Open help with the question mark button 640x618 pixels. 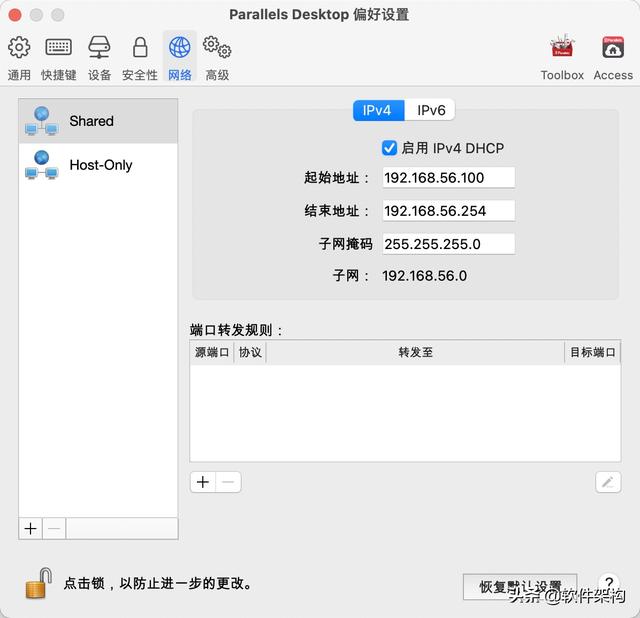609,583
